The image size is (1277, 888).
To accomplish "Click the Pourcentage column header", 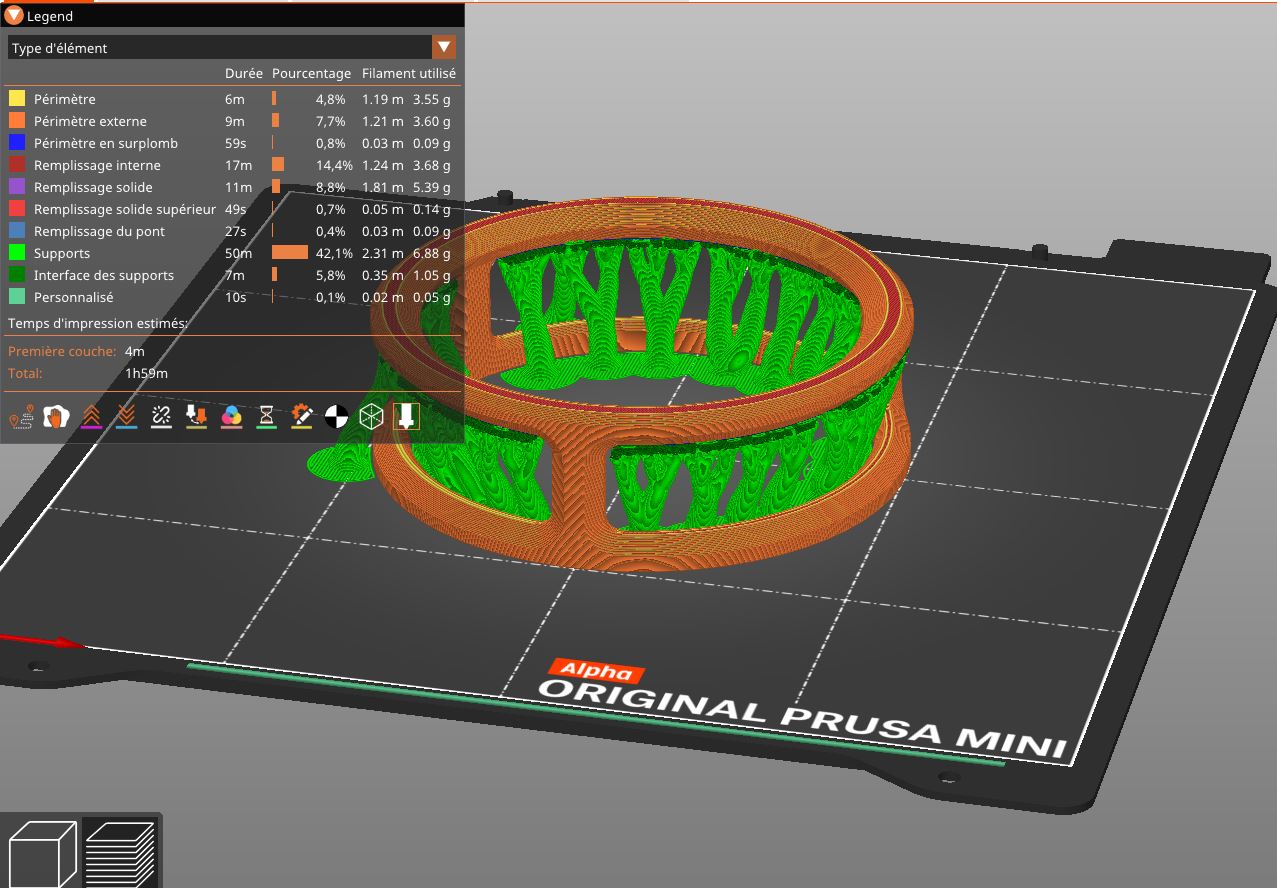I will [312, 73].
